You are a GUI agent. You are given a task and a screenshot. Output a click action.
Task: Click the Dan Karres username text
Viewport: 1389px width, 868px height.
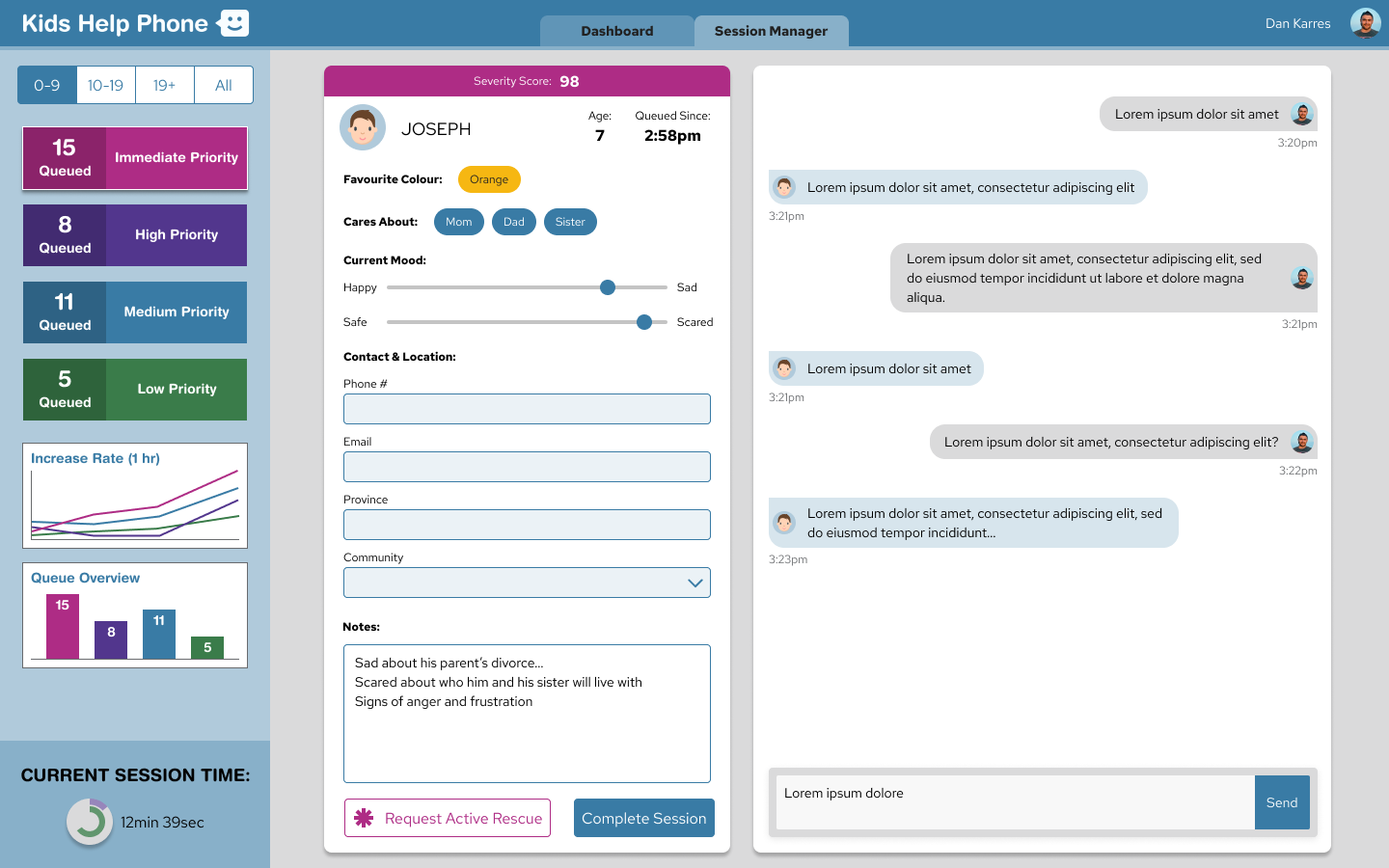(x=1298, y=23)
